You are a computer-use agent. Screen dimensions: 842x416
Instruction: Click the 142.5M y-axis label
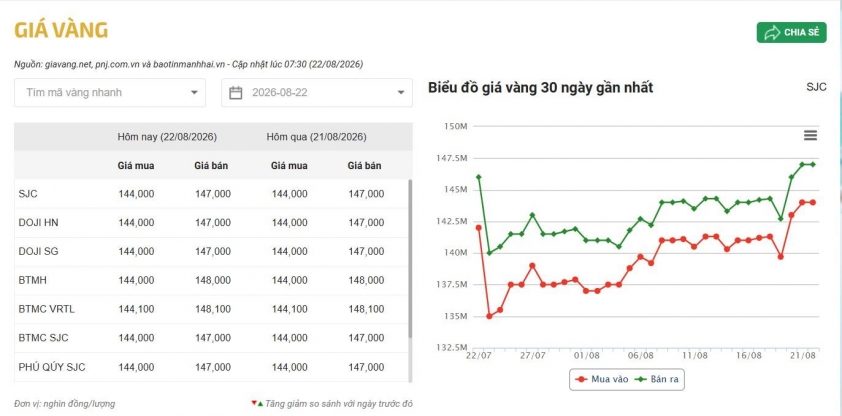pyautogui.click(x=452, y=221)
